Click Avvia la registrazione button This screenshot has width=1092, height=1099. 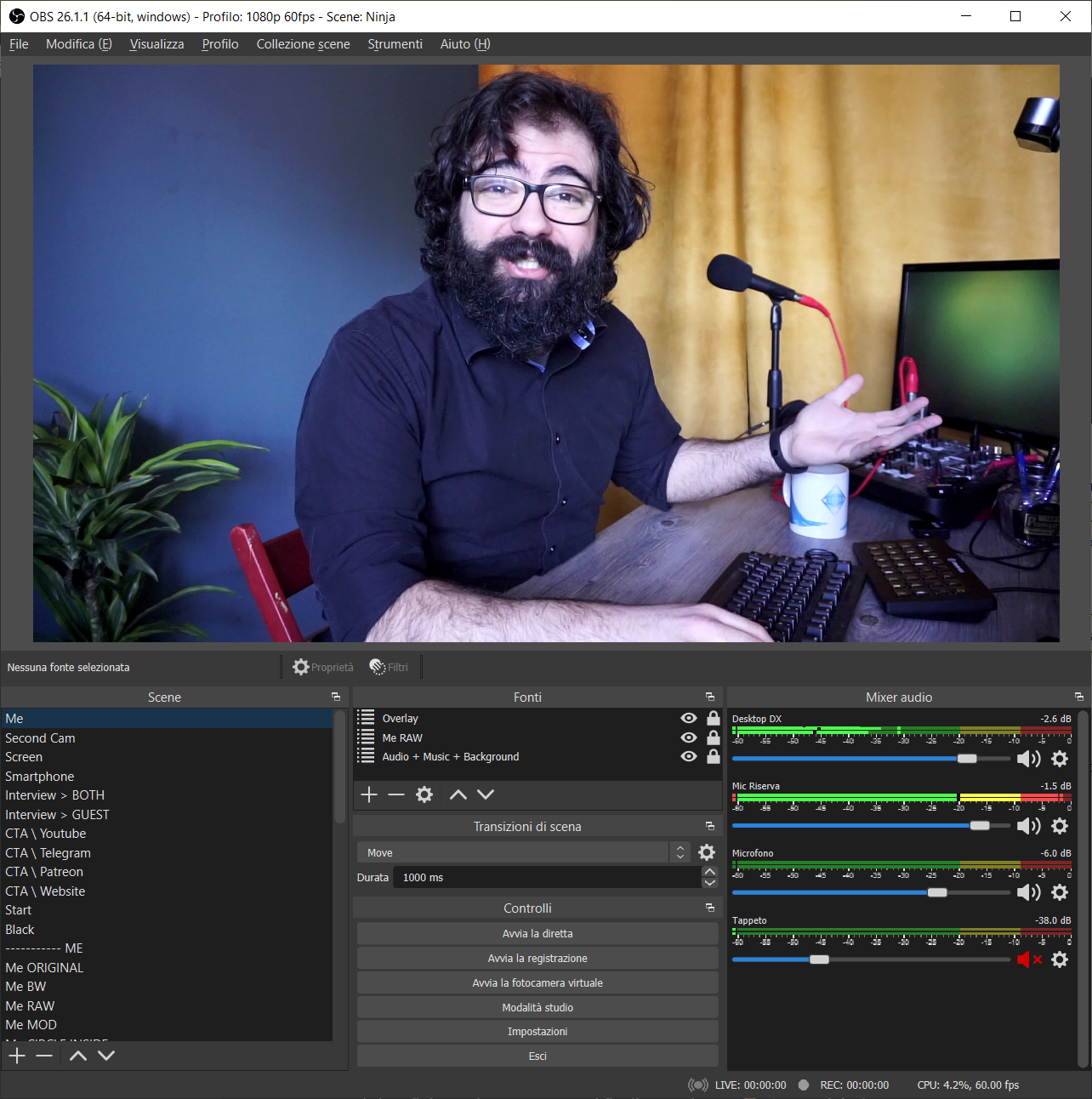(537, 958)
